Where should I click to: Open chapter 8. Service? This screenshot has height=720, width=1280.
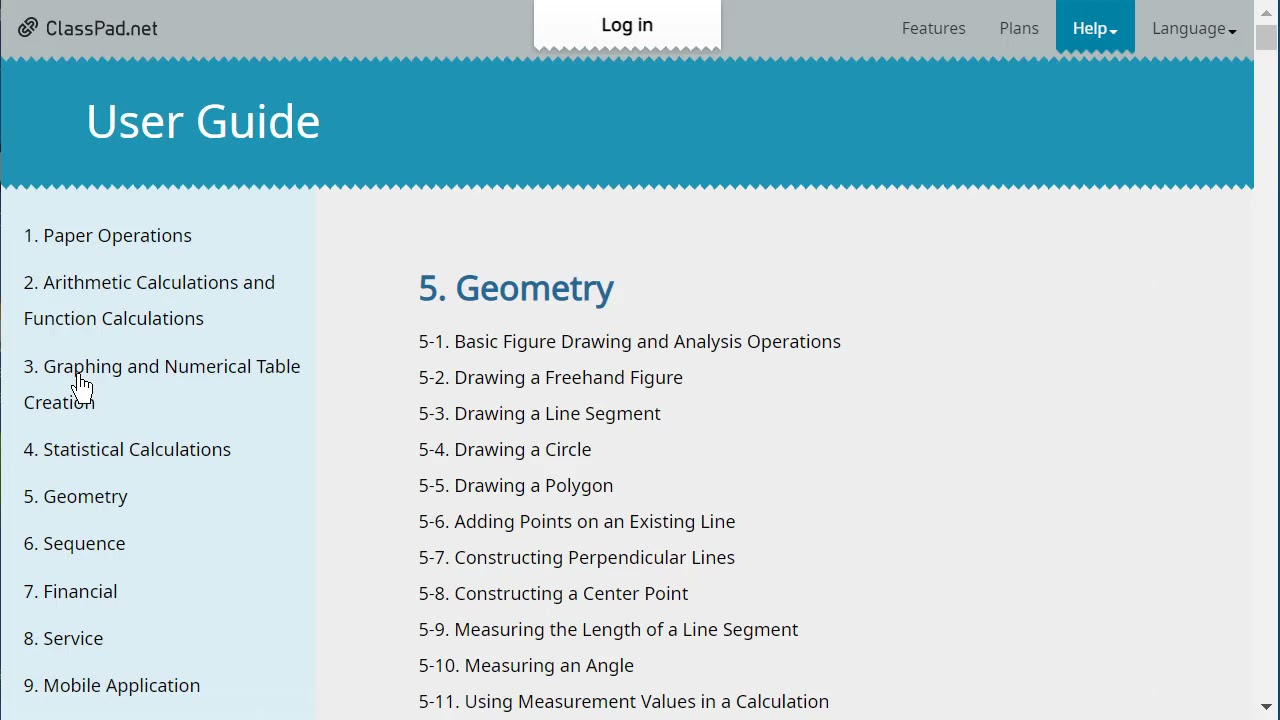tap(64, 638)
